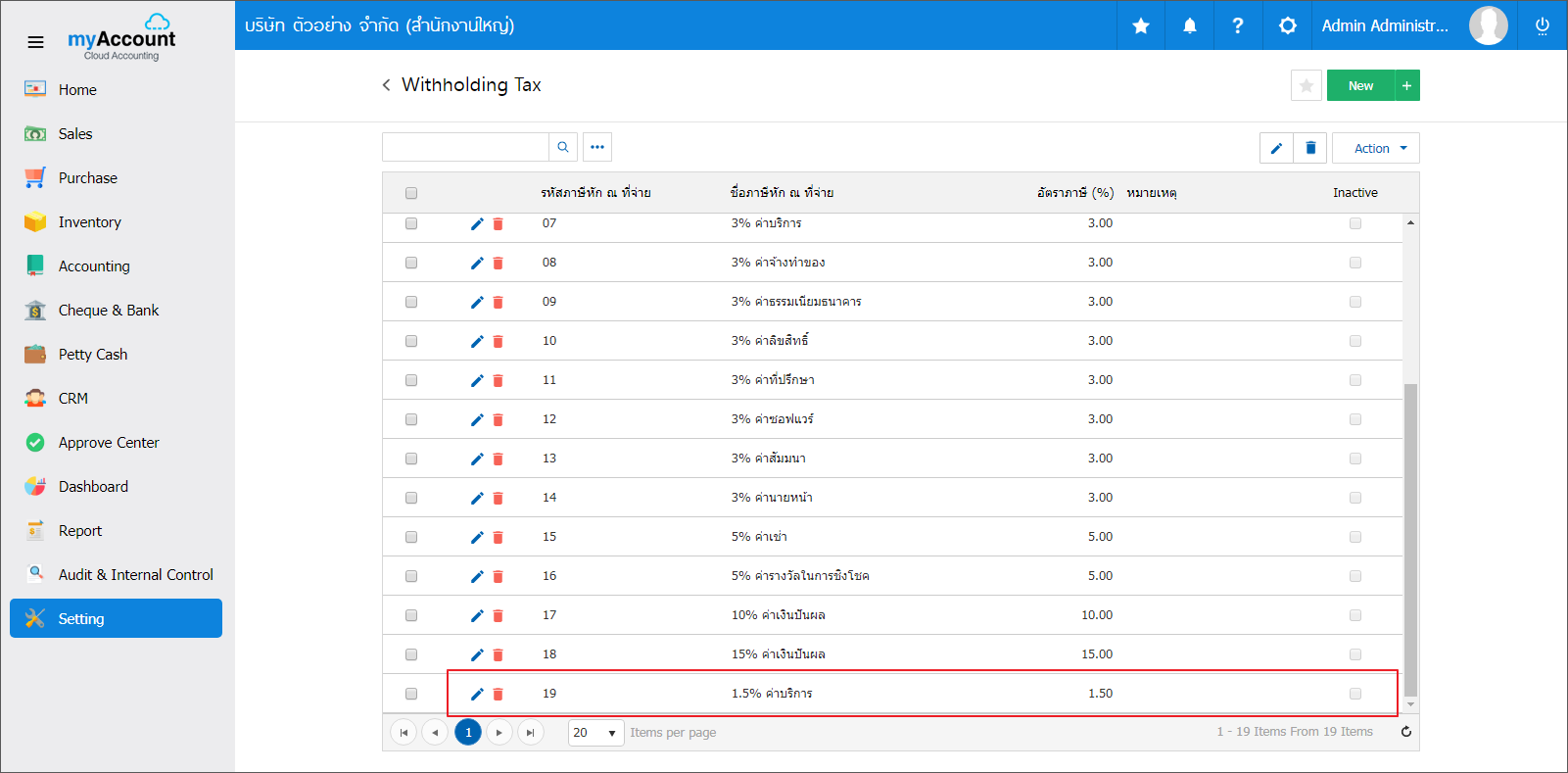The image size is (1568, 773).
Task: Go back with Withholding Tax arrow
Action: (x=386, y=85)
